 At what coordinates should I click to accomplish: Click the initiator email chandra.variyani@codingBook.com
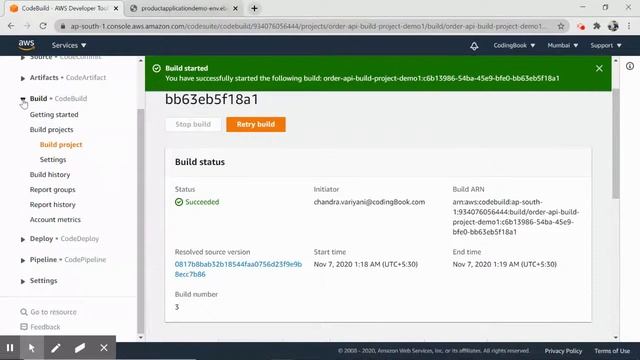click(x=369, y=202)
